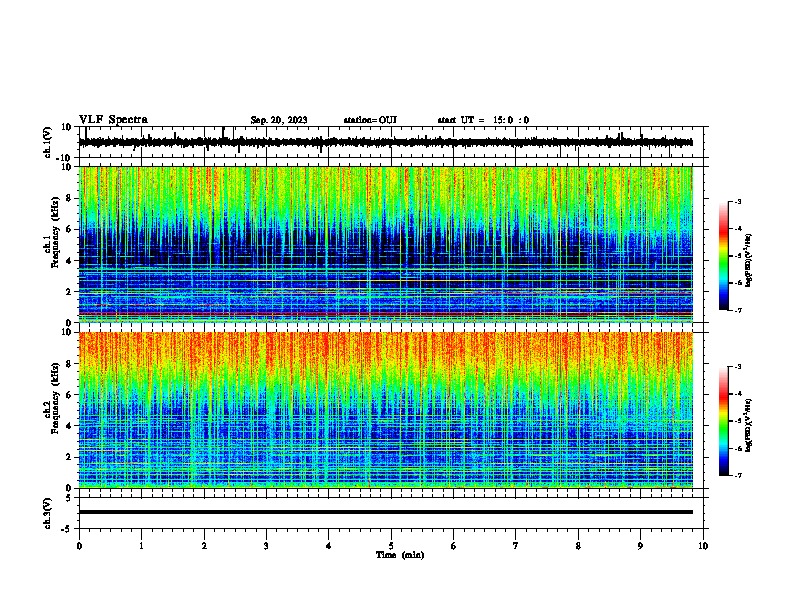Click time axis tick label "9"
Screen dimensions: 792x612
coord(640,546)
